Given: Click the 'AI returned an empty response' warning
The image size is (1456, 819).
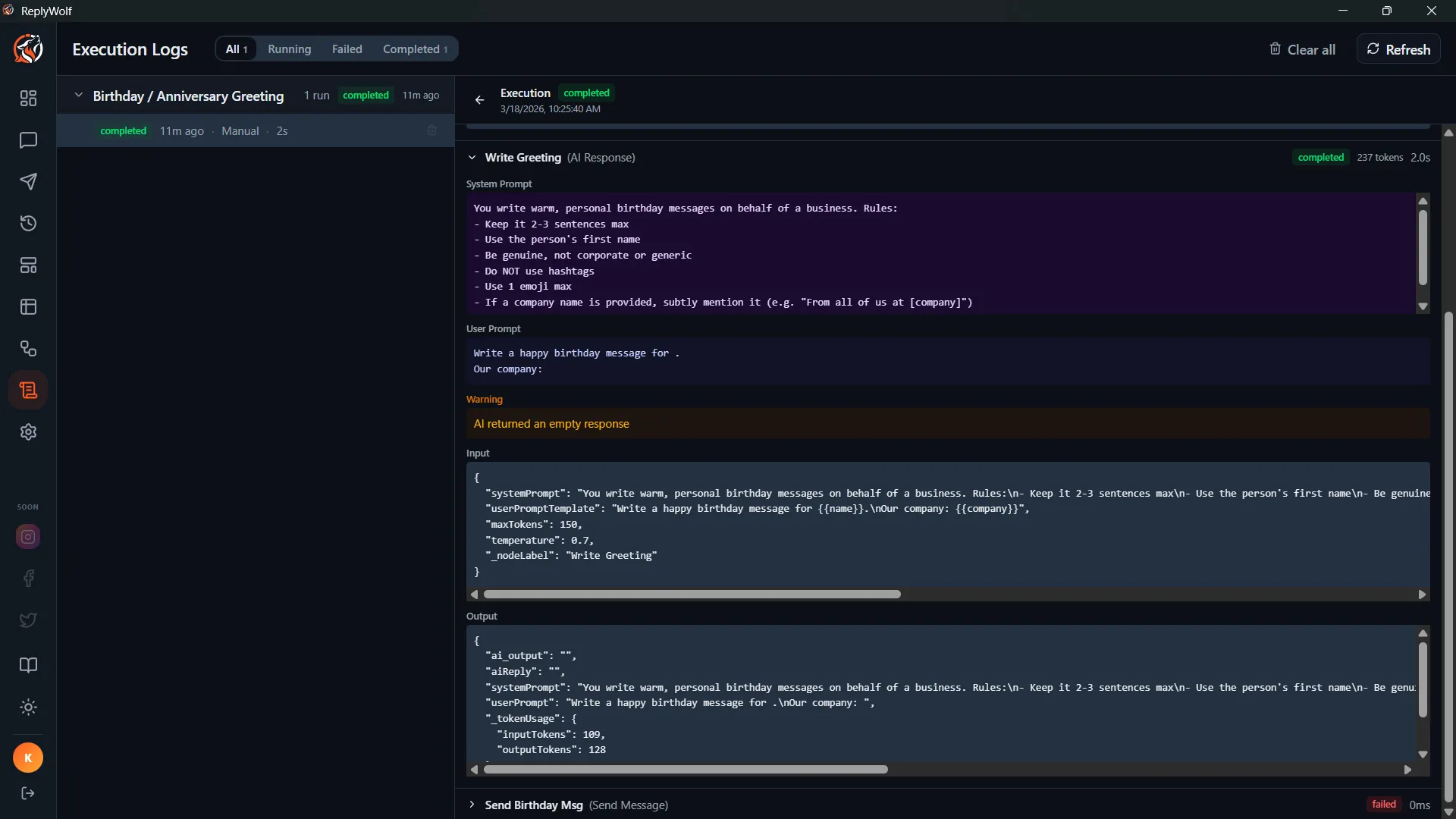Looking at the screenshot, I should click(x=948, y=424).
